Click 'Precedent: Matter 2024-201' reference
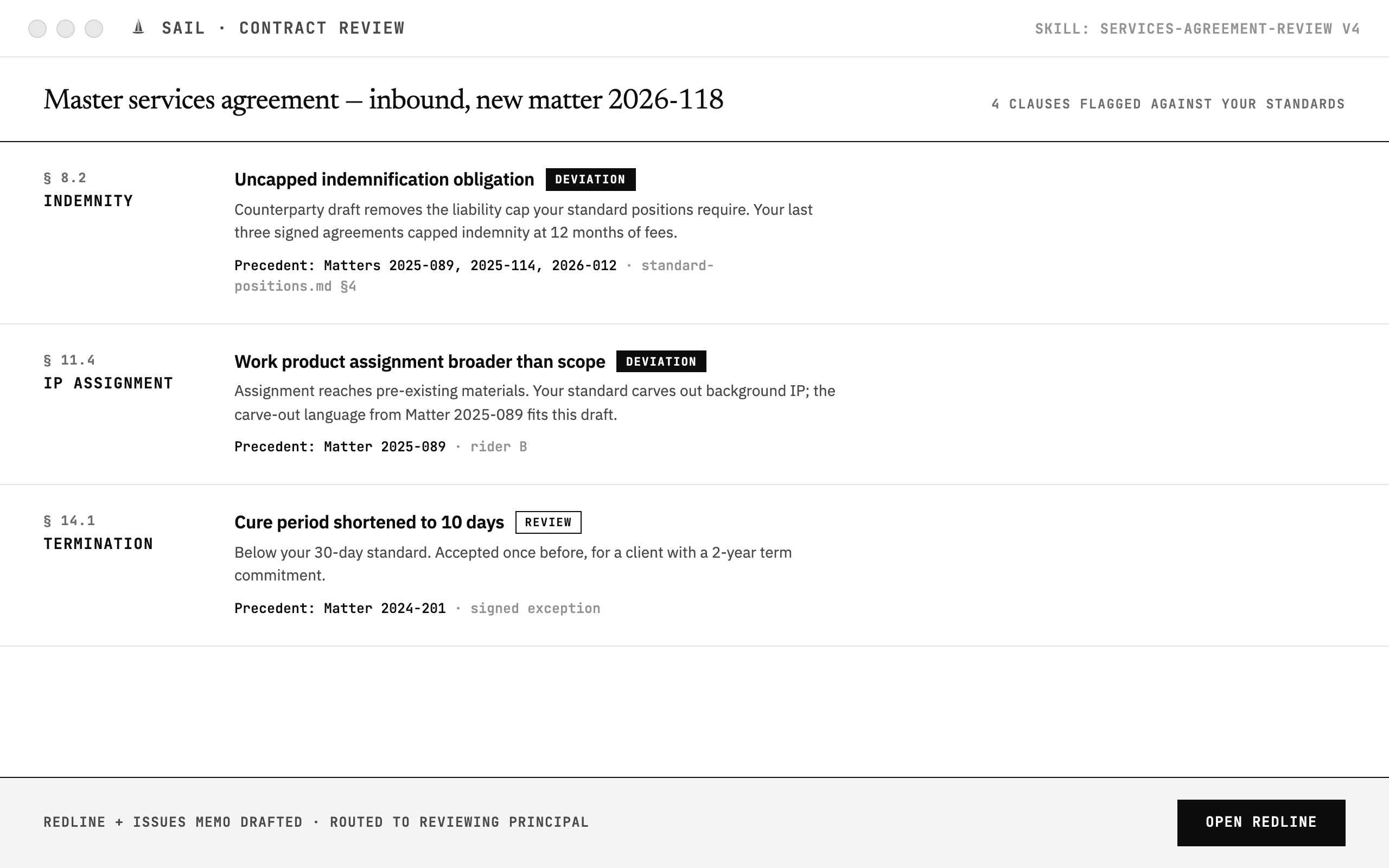The width and height of the screenshot is (1389, 868). [x=340, y=608]
